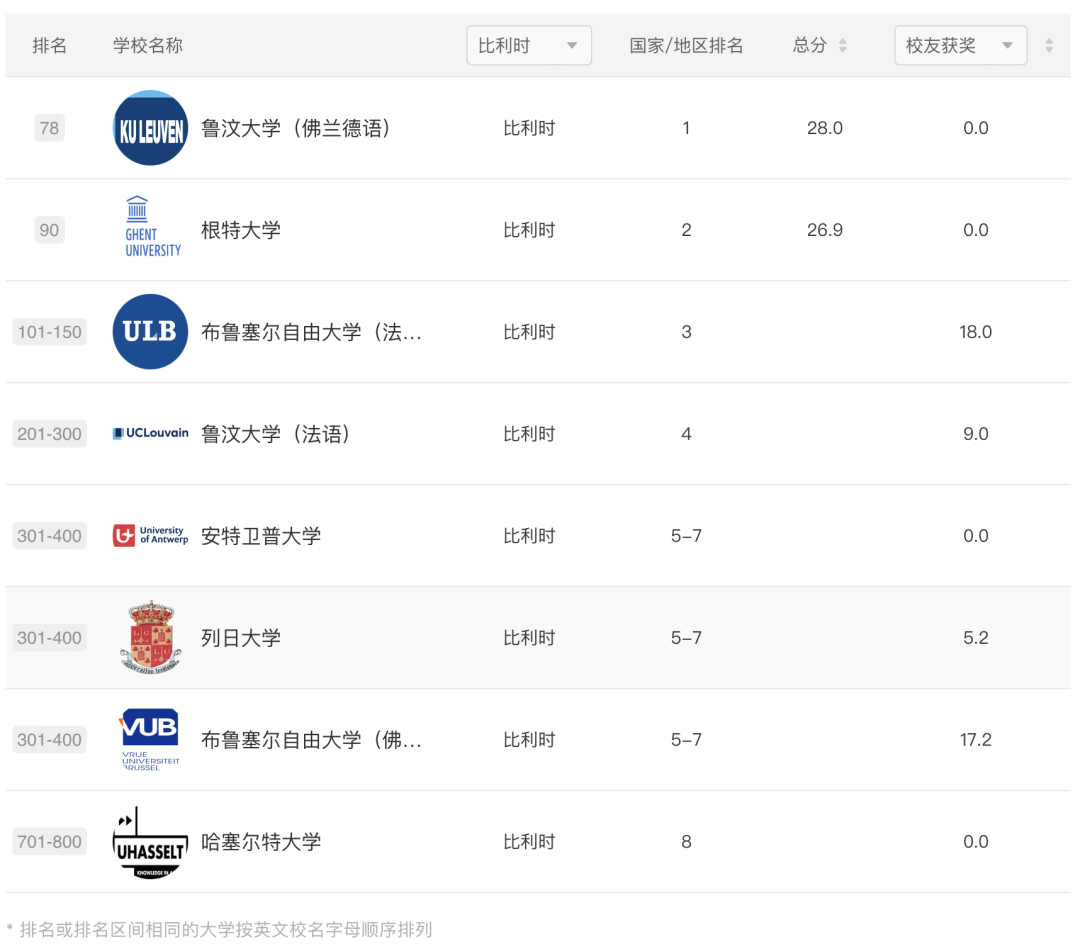
Task: Open 列日大学 school link
Action: 241,638
